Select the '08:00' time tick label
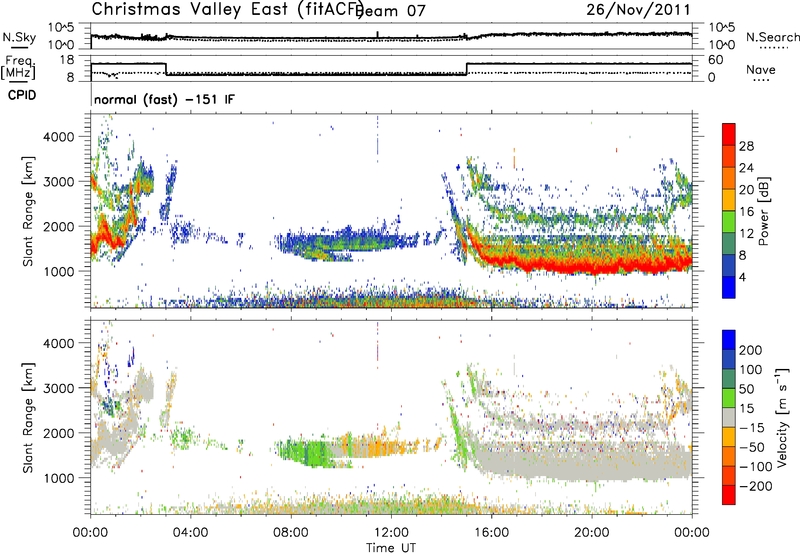The height and width of the screenshot is (554, 800). pos(291,533)
